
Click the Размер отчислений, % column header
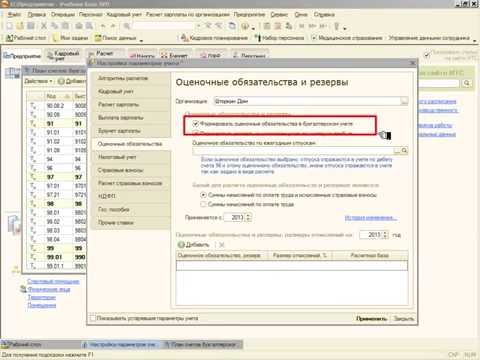tap(300, 255)
